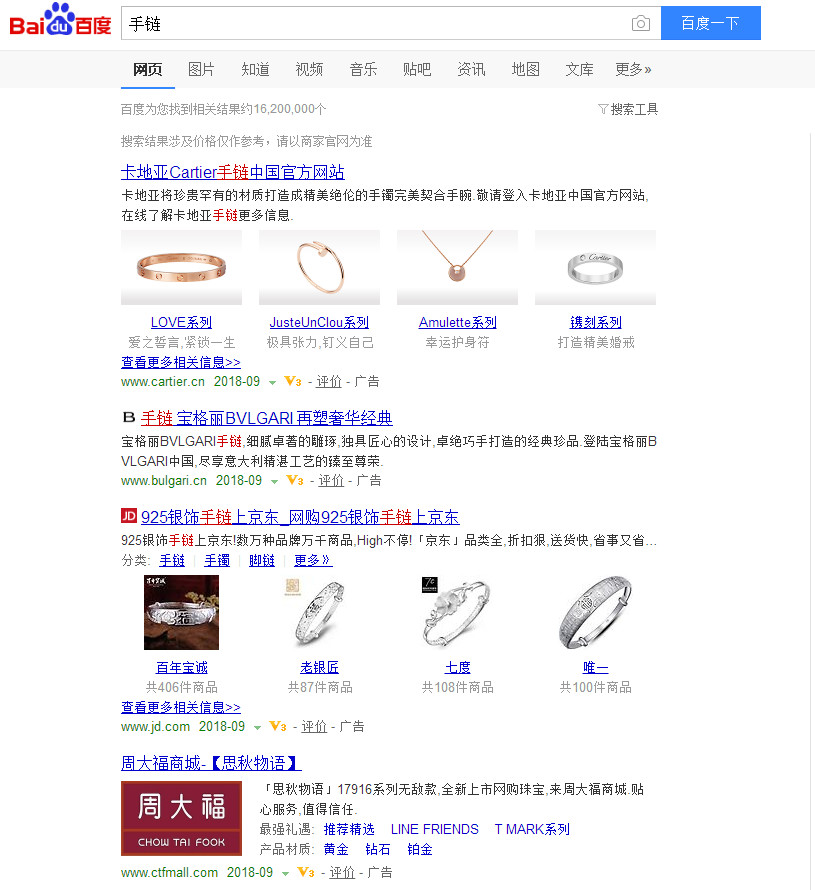Click the Chow Tai Fook logo image
This screenshot has width=815, height=890.
[x=182, y=818]
